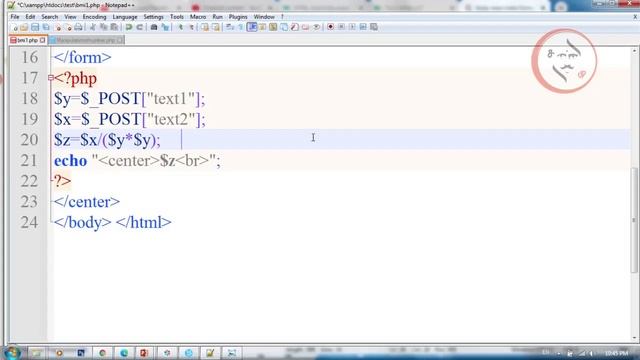
Task: Click the macro Playback toolbar icon
Action: (x=352, y=27)
